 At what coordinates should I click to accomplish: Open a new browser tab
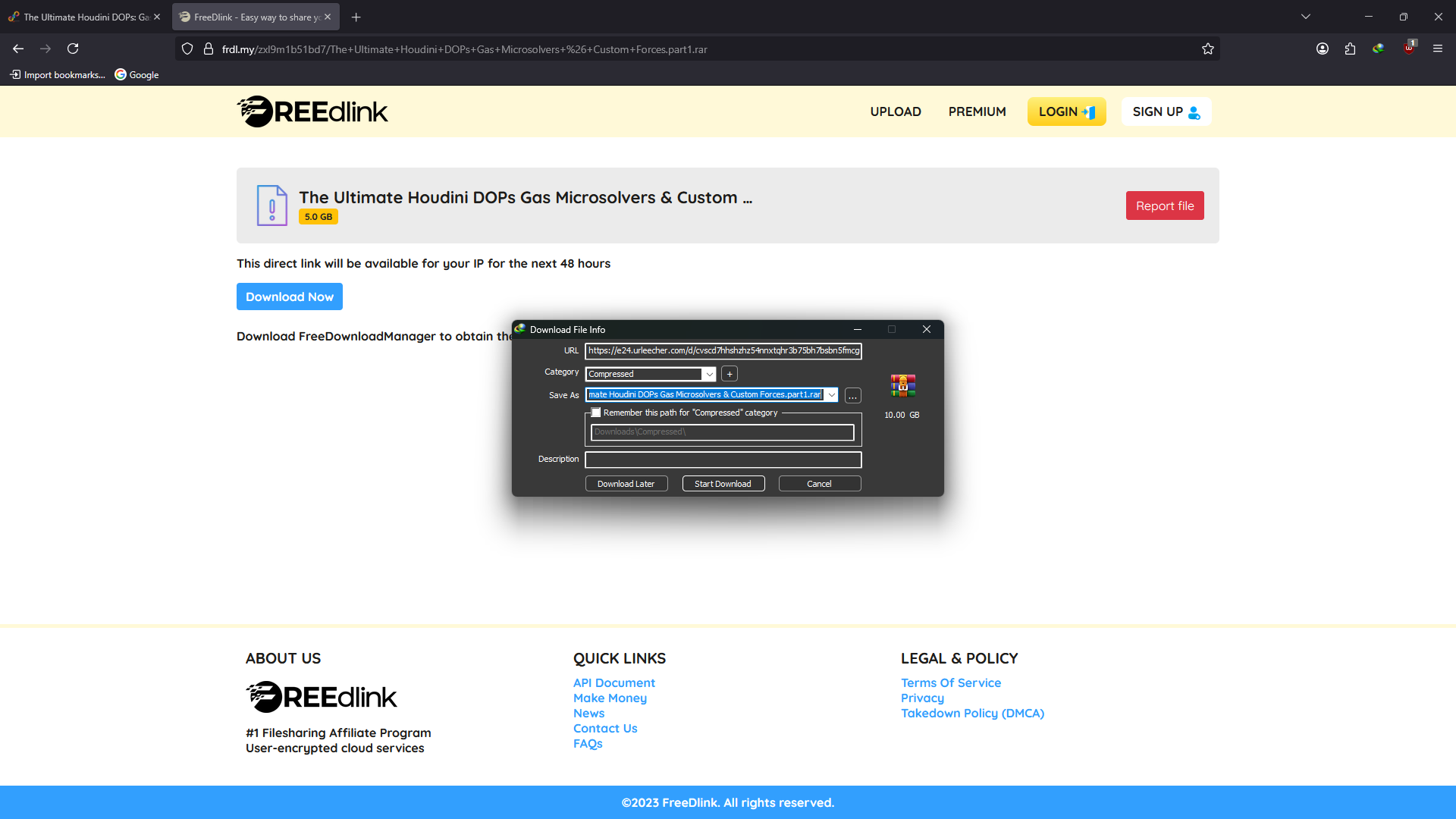(x=356, y=17)
